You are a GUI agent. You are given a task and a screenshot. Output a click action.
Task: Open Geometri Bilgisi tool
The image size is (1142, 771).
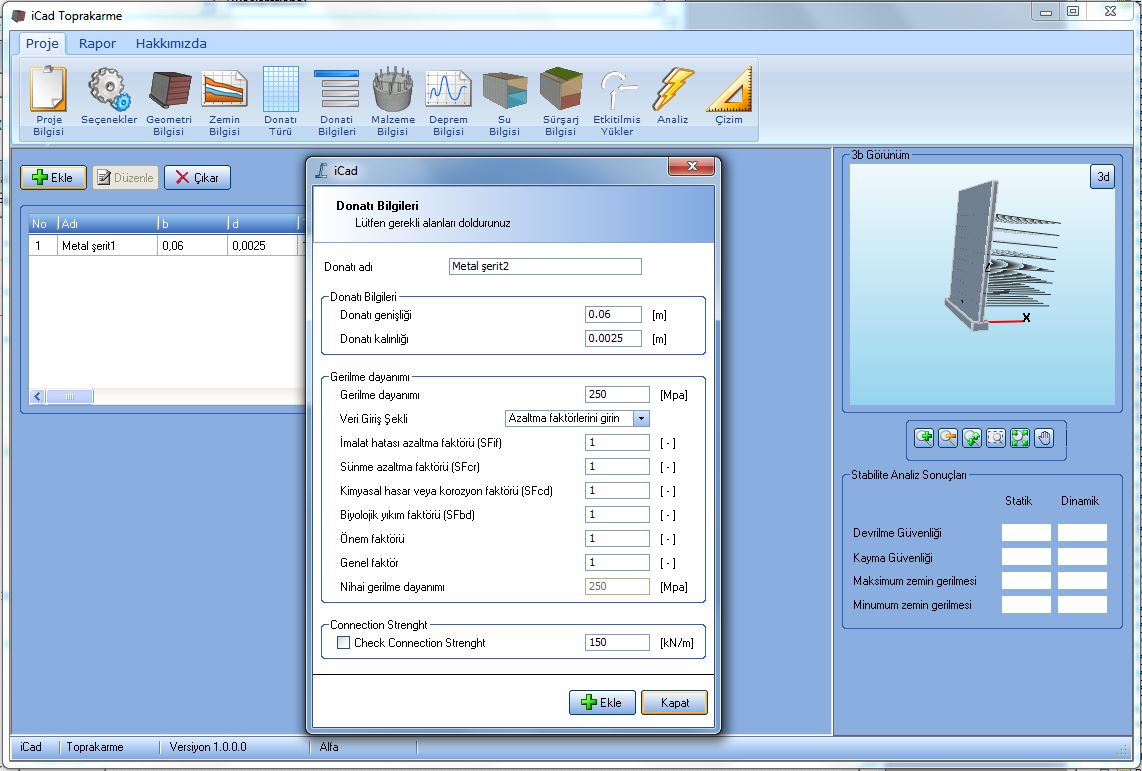click(x=168, y=101)
